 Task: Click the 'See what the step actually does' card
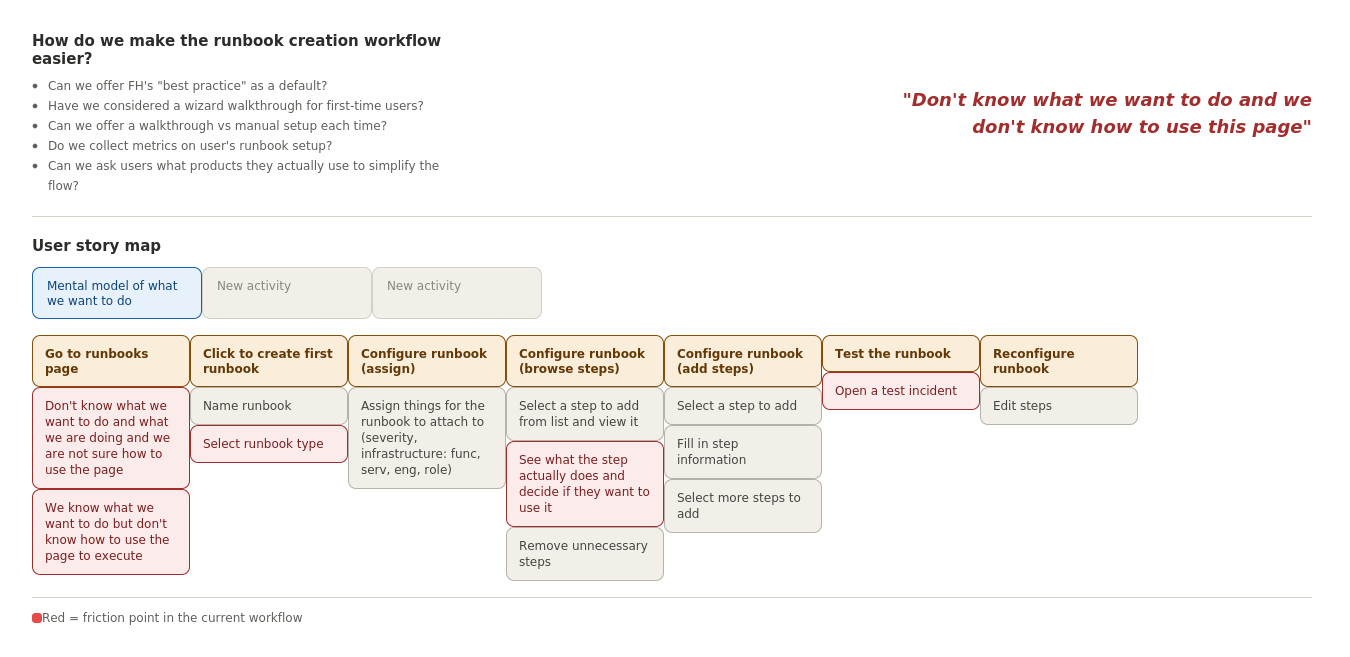585,484
